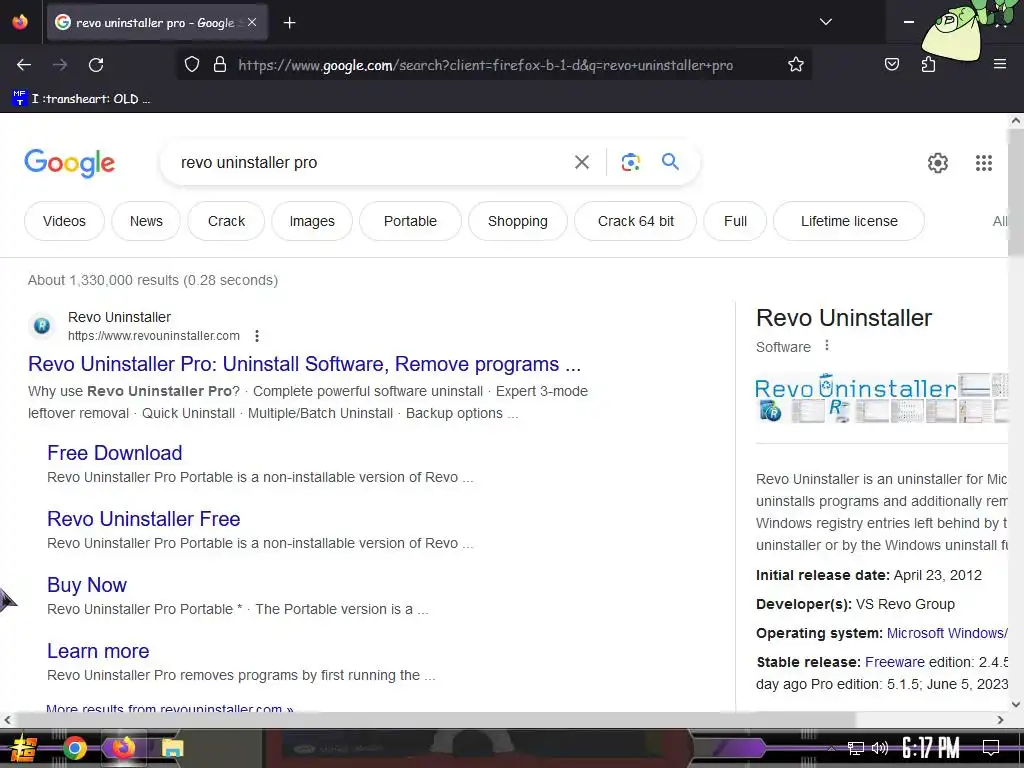This screenshot has height=768, width=1024.
Task: Click the scroll down arrow
Action: point(1016,704)
